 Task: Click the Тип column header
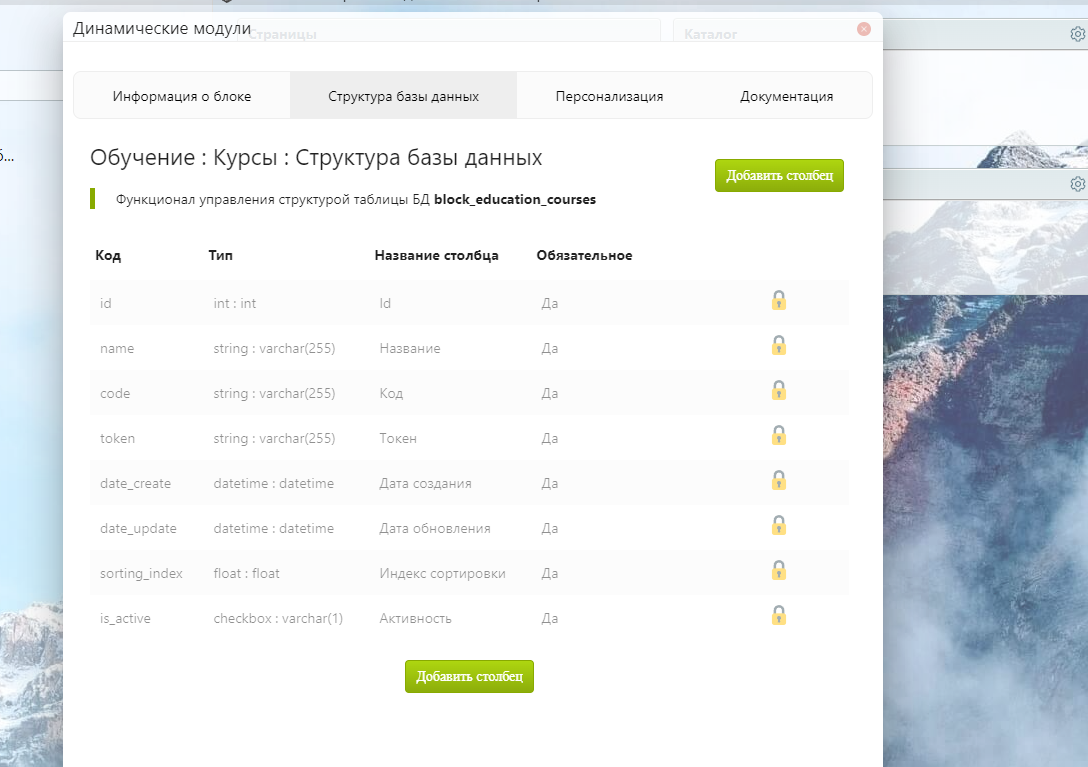tap(221, 255)
